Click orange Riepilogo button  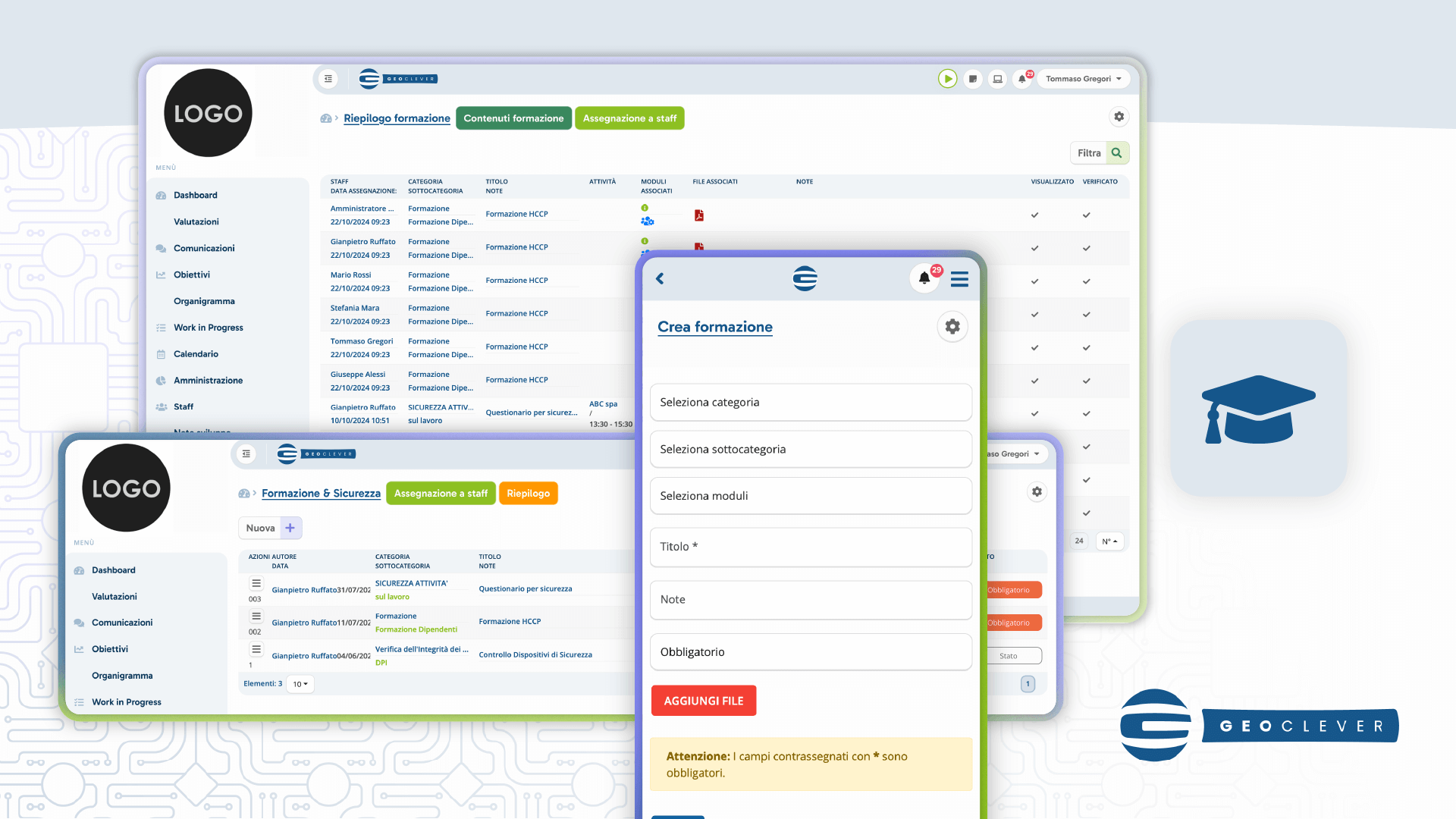(x=528, y=494)
